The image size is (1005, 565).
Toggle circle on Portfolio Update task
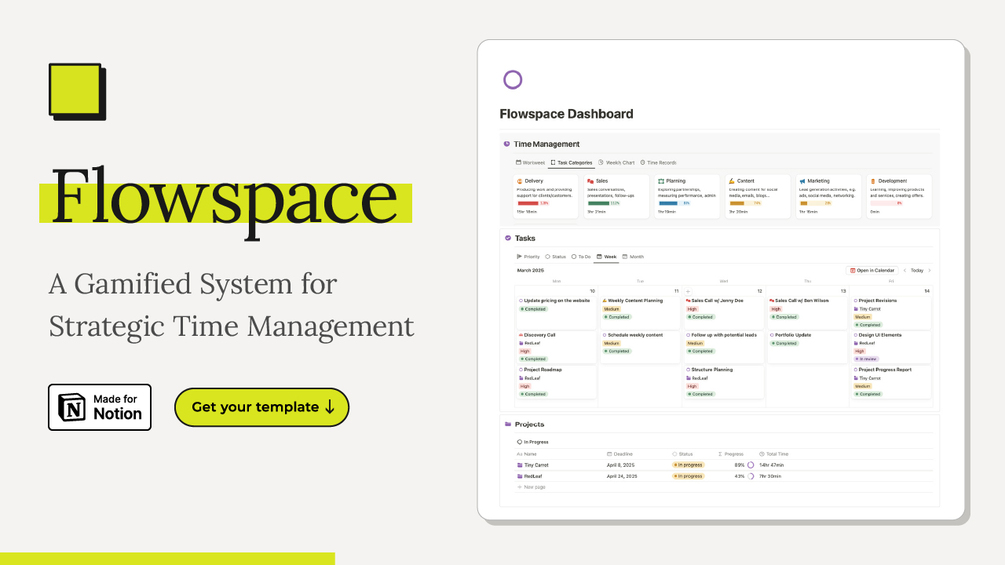(772, 335)
